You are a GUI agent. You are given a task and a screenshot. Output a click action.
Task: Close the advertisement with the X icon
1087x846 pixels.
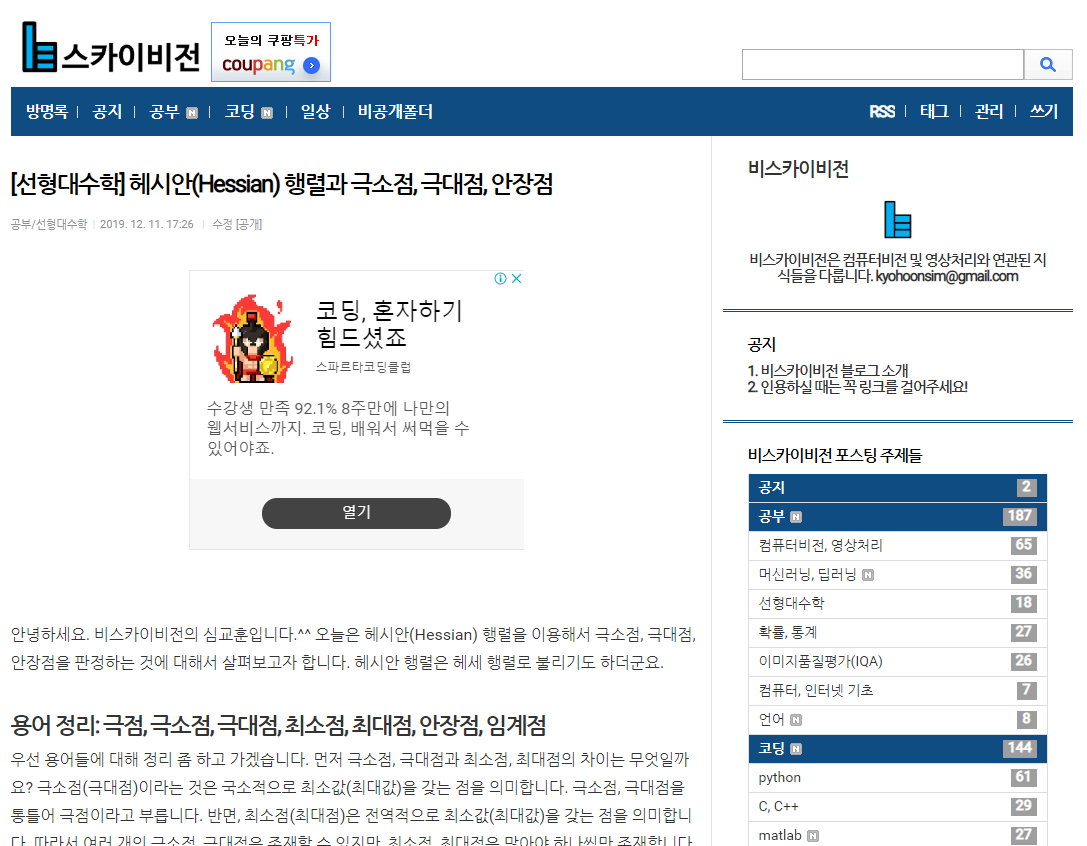[x=516, y=278]
